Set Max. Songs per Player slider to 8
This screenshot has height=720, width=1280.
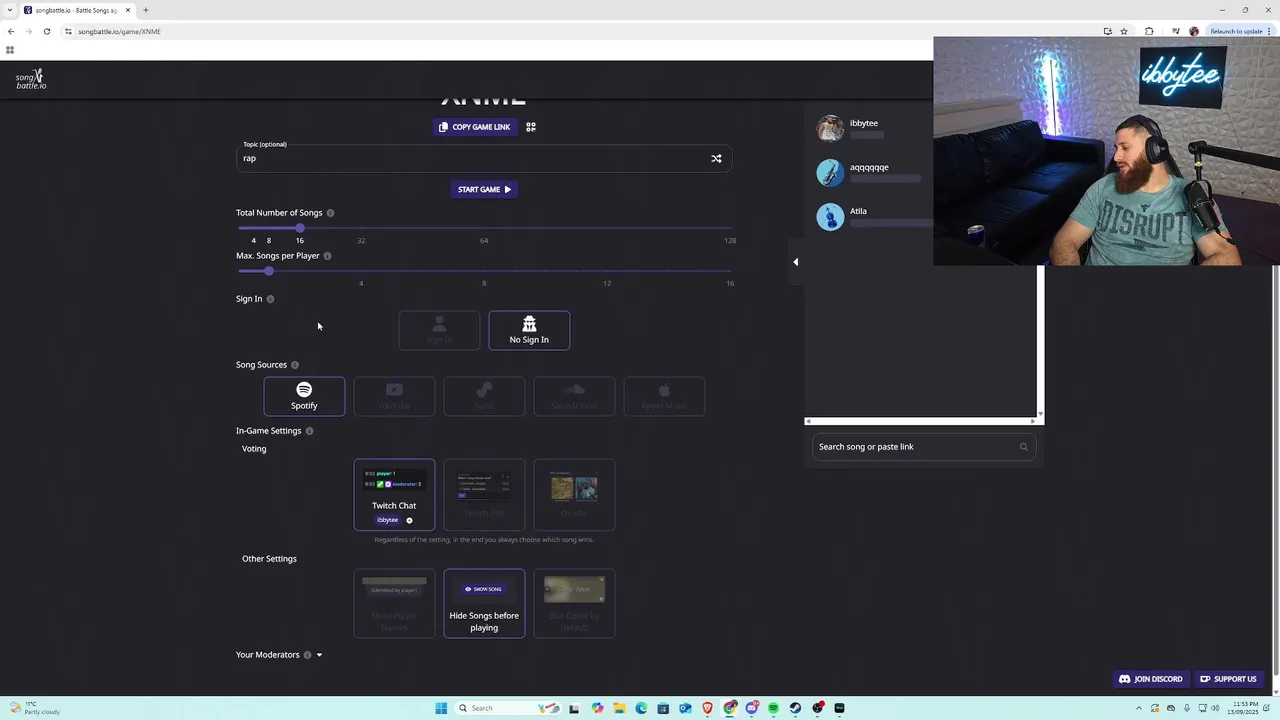click(x=484, y=271)
